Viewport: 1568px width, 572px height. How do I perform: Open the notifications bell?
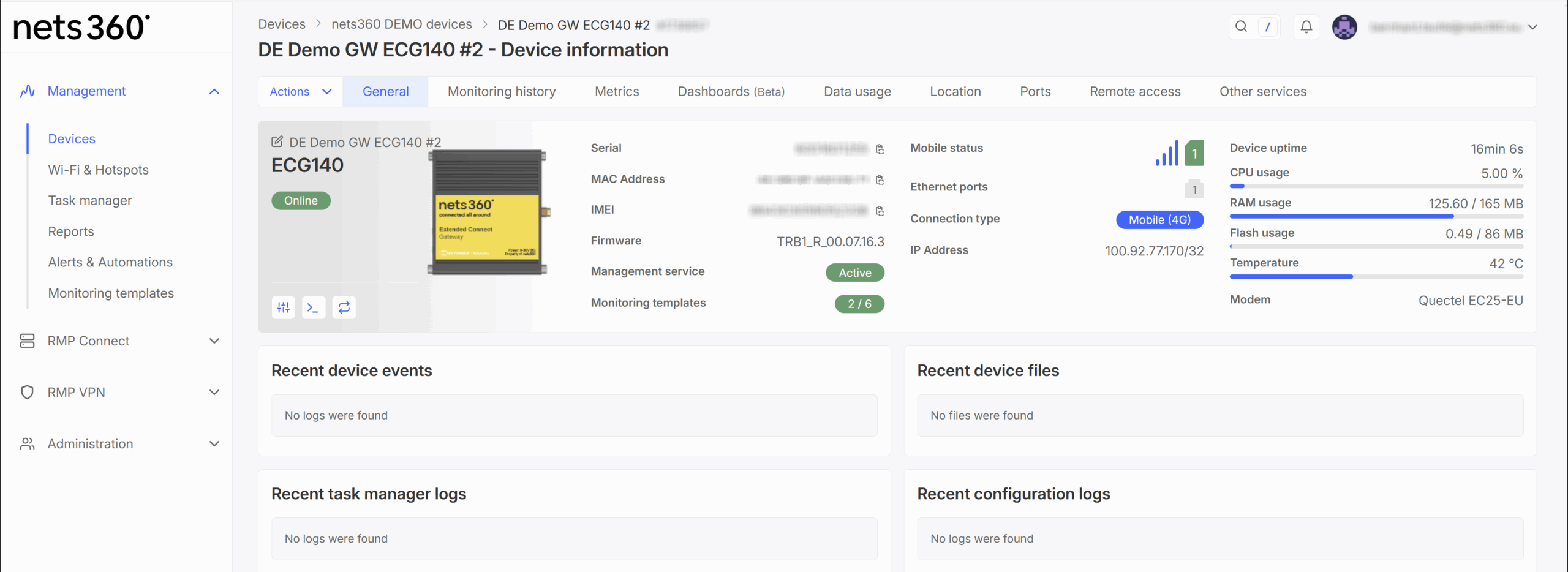[x=1306, y=27]
